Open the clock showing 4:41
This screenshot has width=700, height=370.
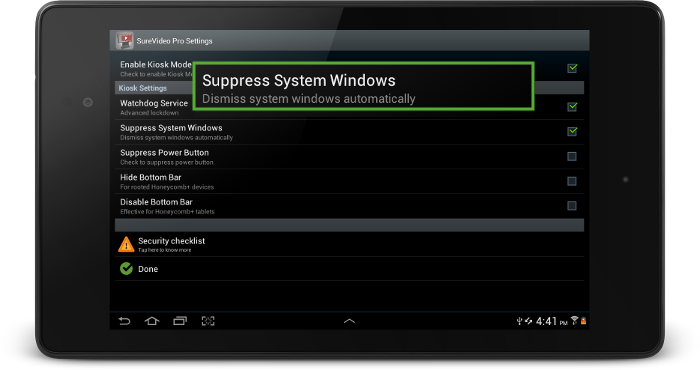[x=546, y=321]
